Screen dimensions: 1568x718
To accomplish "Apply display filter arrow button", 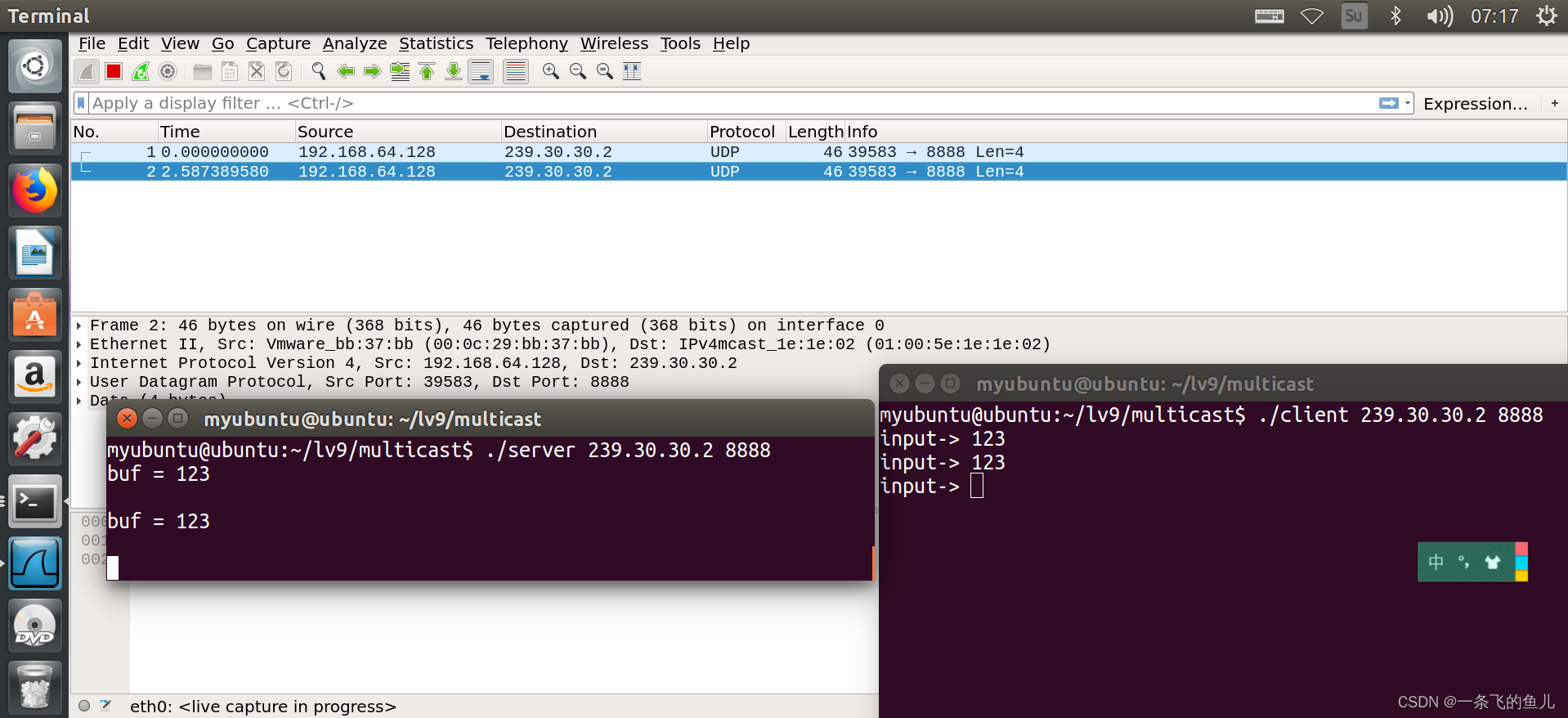I will [1388, 103].
